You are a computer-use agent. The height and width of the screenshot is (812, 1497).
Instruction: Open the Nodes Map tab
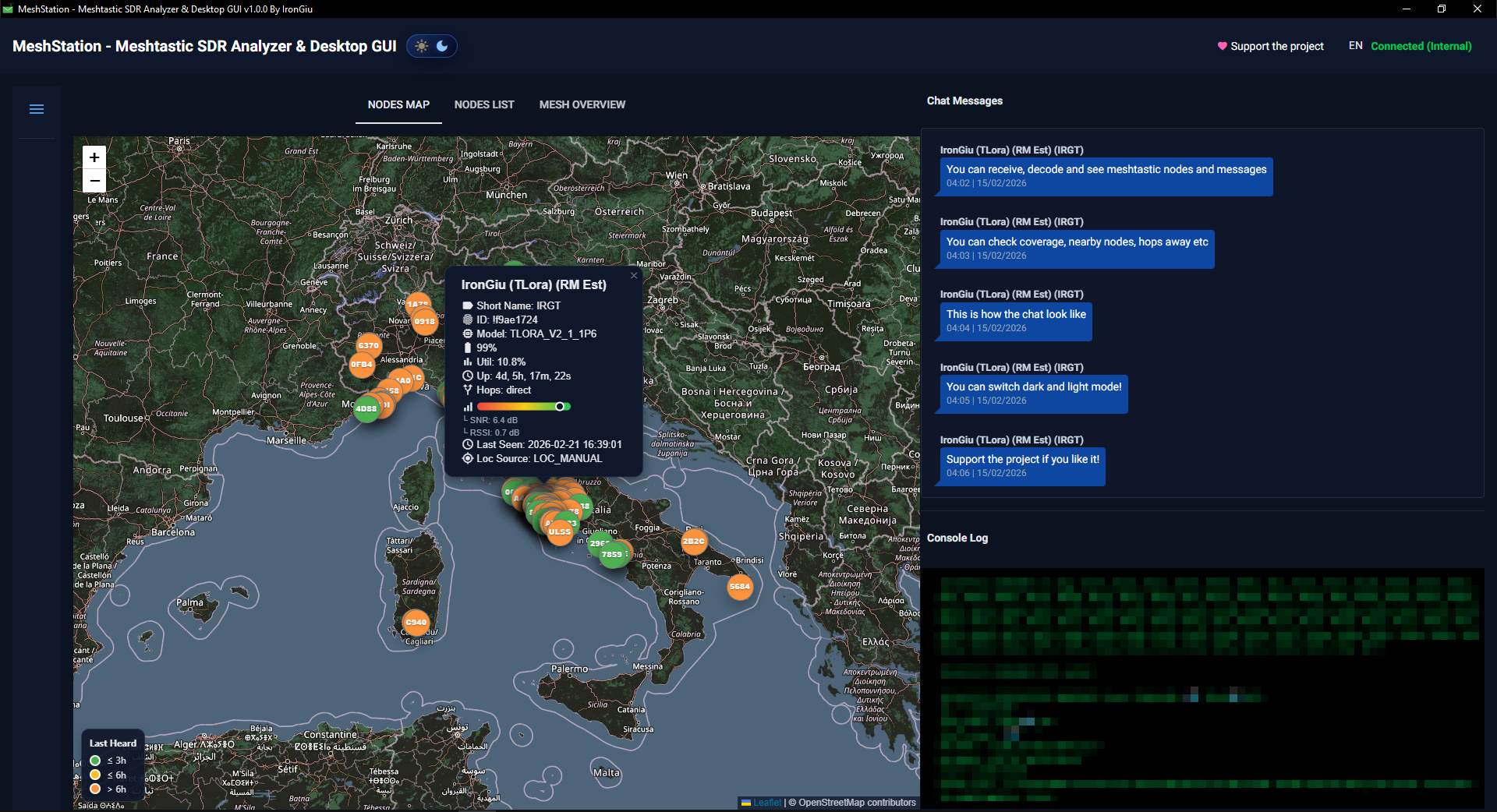click(398, 104)
